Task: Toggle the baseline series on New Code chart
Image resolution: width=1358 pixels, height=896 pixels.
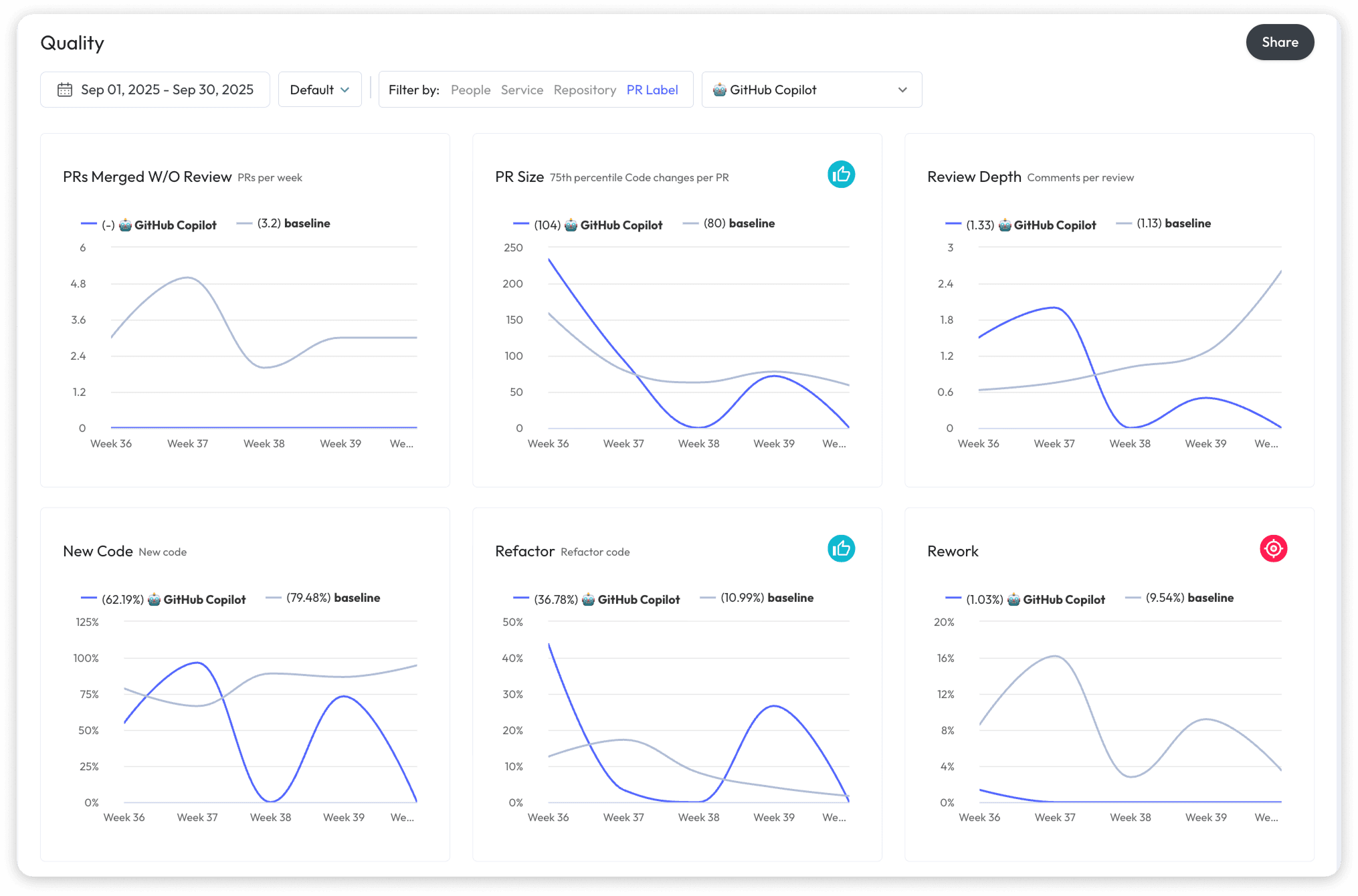Action: pos(323,597)
